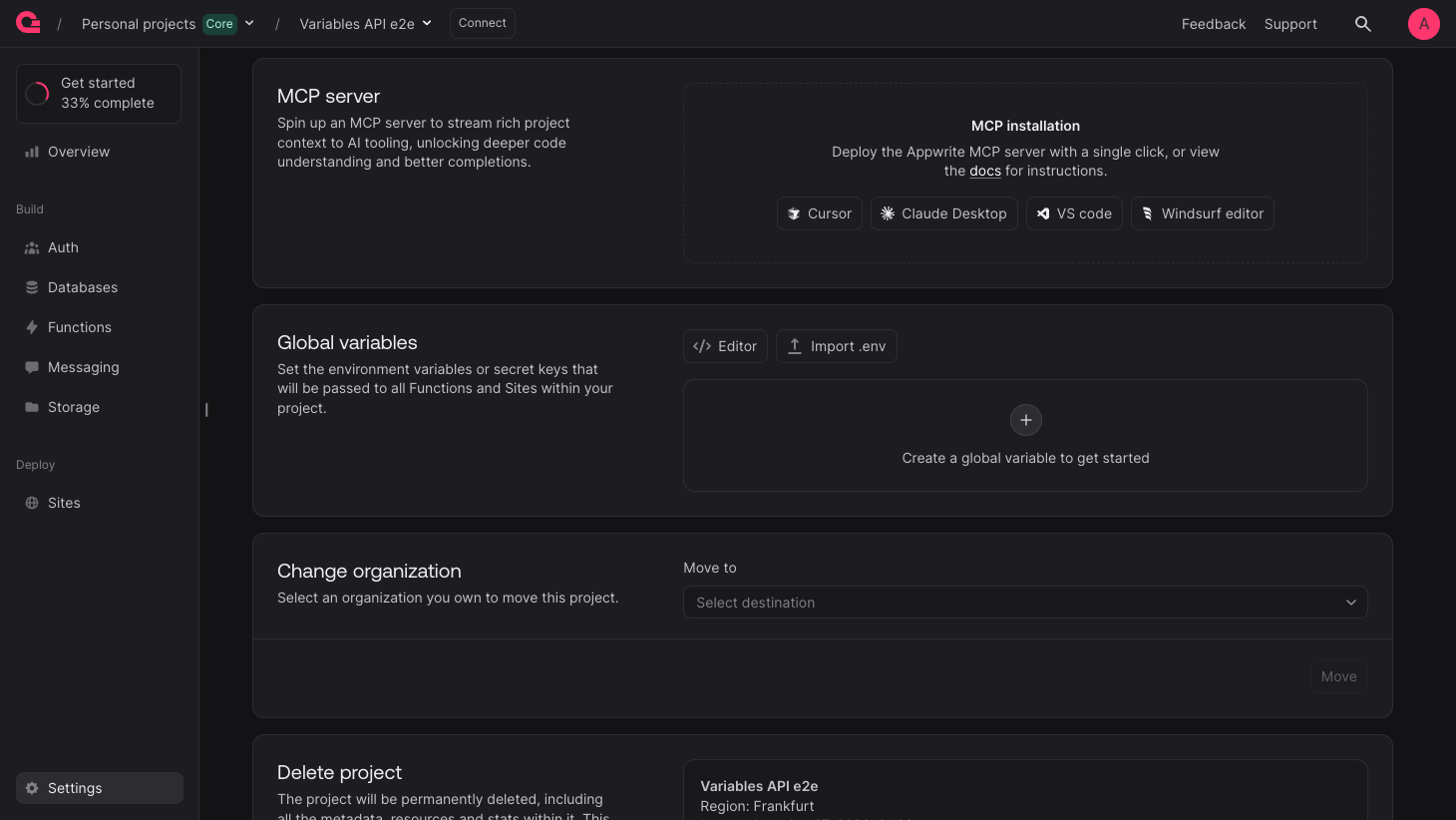This screenshot has width=1456, height=820.
Task: Open the account avatar menu
Action: click(1424, 23)
